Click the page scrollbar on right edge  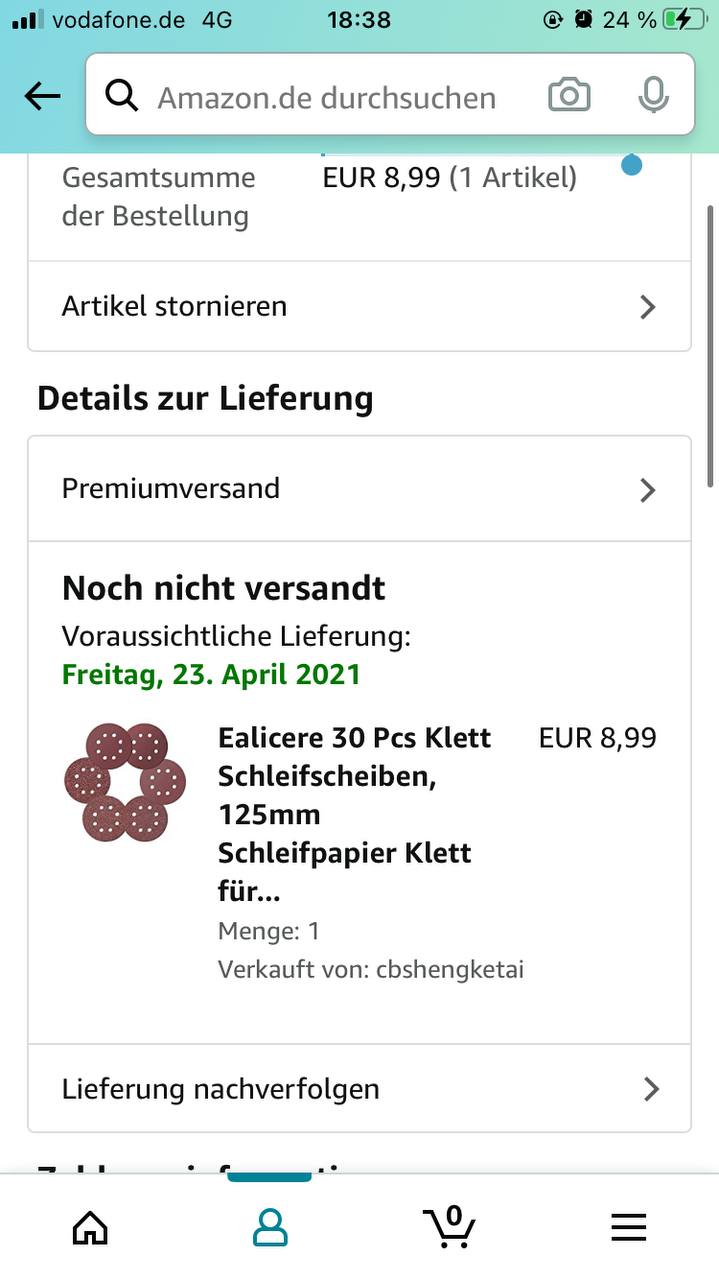click(711, 330)
